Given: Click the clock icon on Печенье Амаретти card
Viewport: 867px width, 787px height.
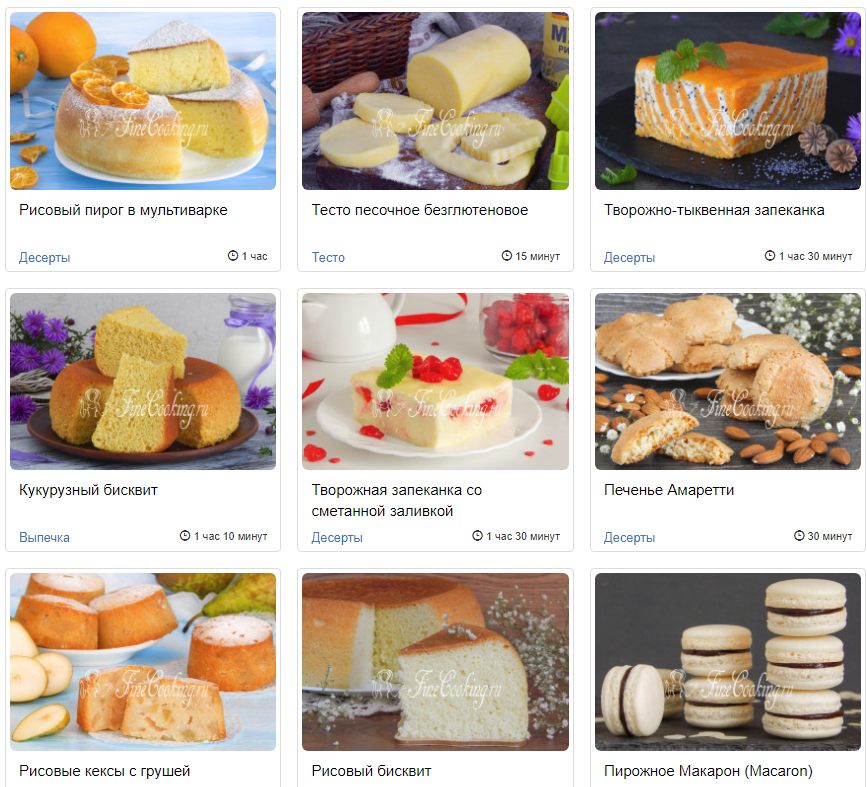Looking at the screenshot, I should click(x=799, y=535).
